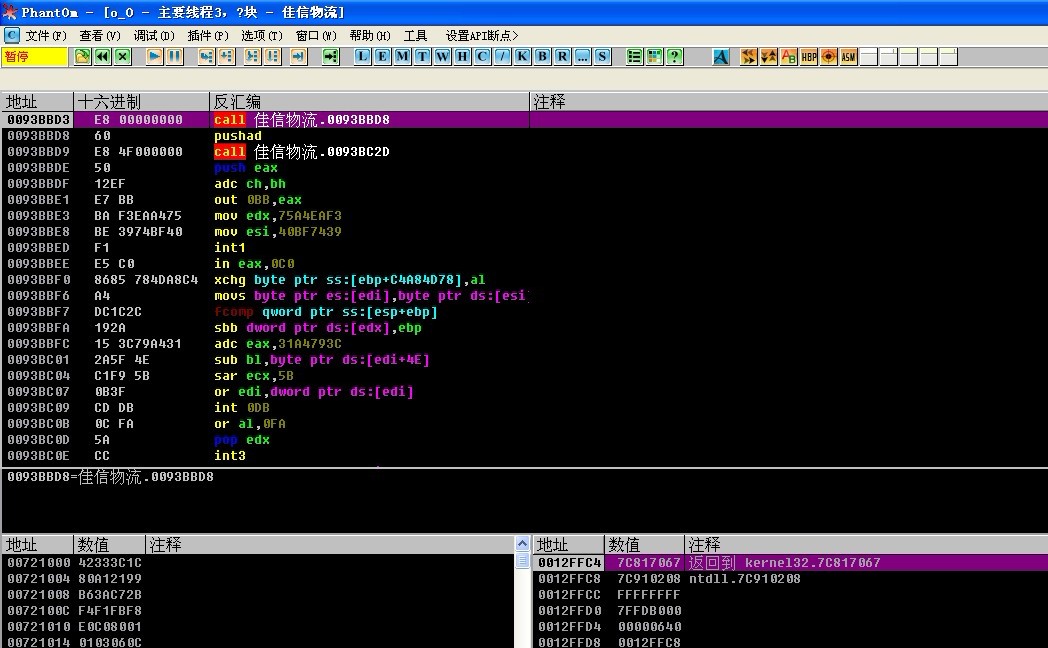Click the red-green AB icon
The image size is (1048, 648).
[x=789, y=57]
